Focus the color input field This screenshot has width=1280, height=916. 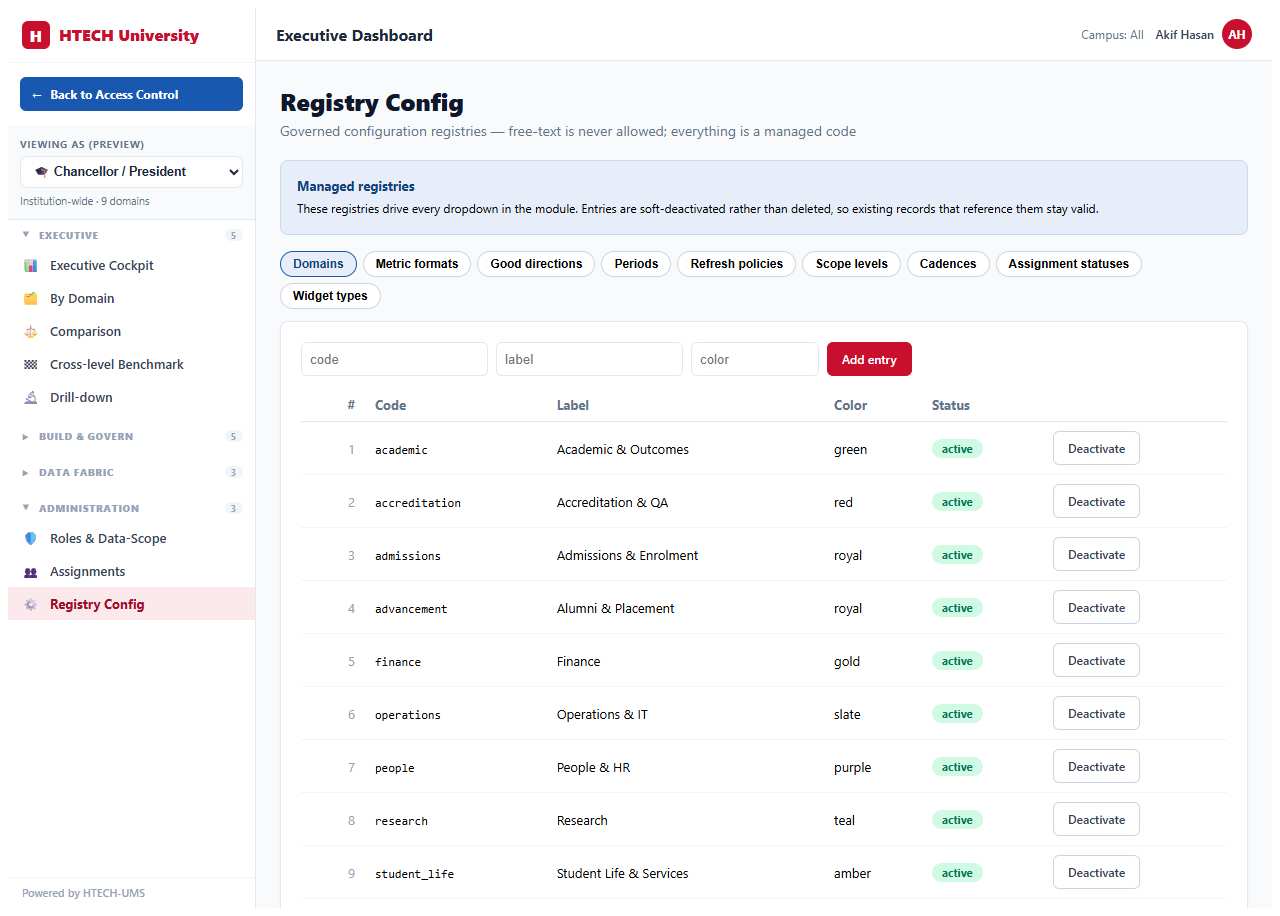click(x=755, y=359)
